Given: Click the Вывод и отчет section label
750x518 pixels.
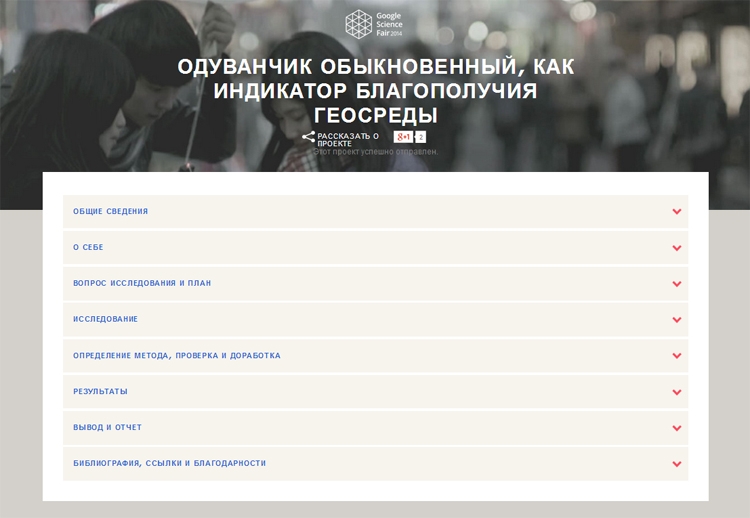Looking at the screenshot, I should pyautogui.click(x=107, y=428).
